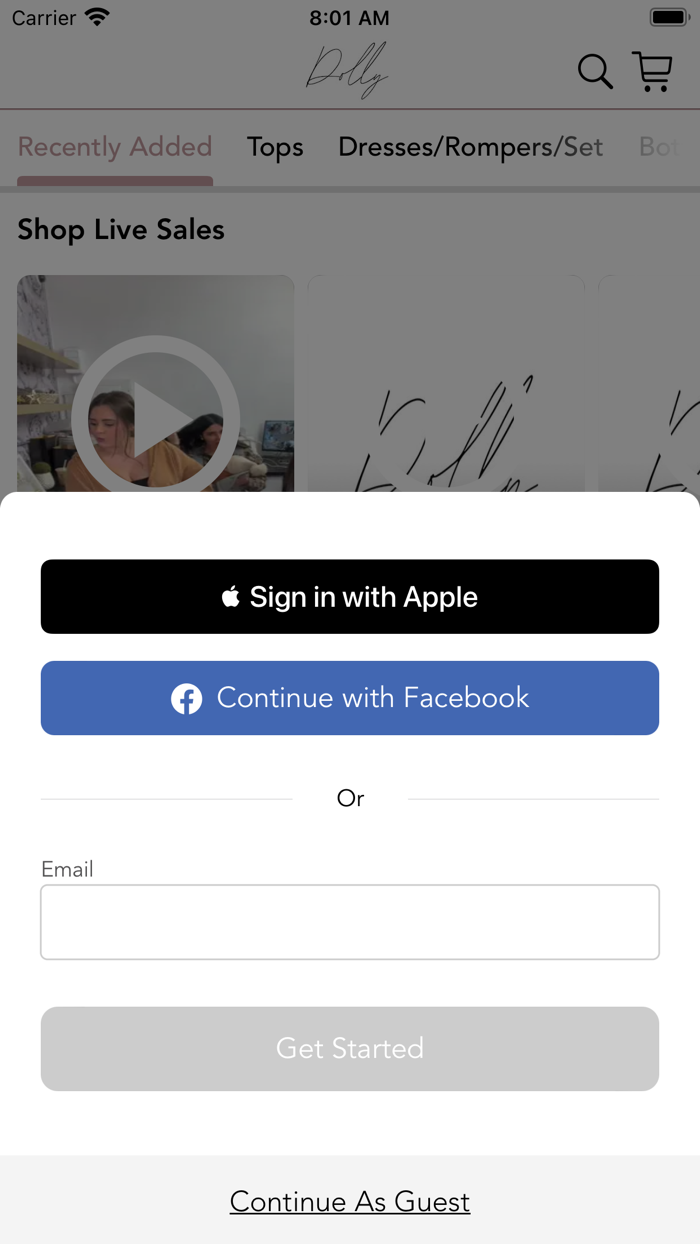The image size is (700, 1244).
Task: Open the Dresses/Rompers/Set tab
Action: click(470, 147)
